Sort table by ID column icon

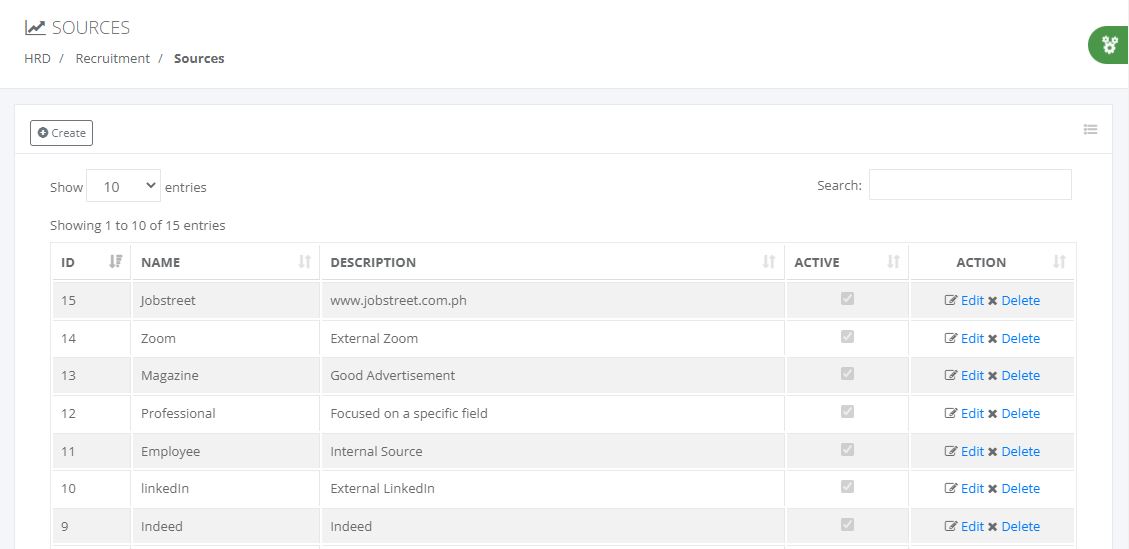(x=115, y=262)
